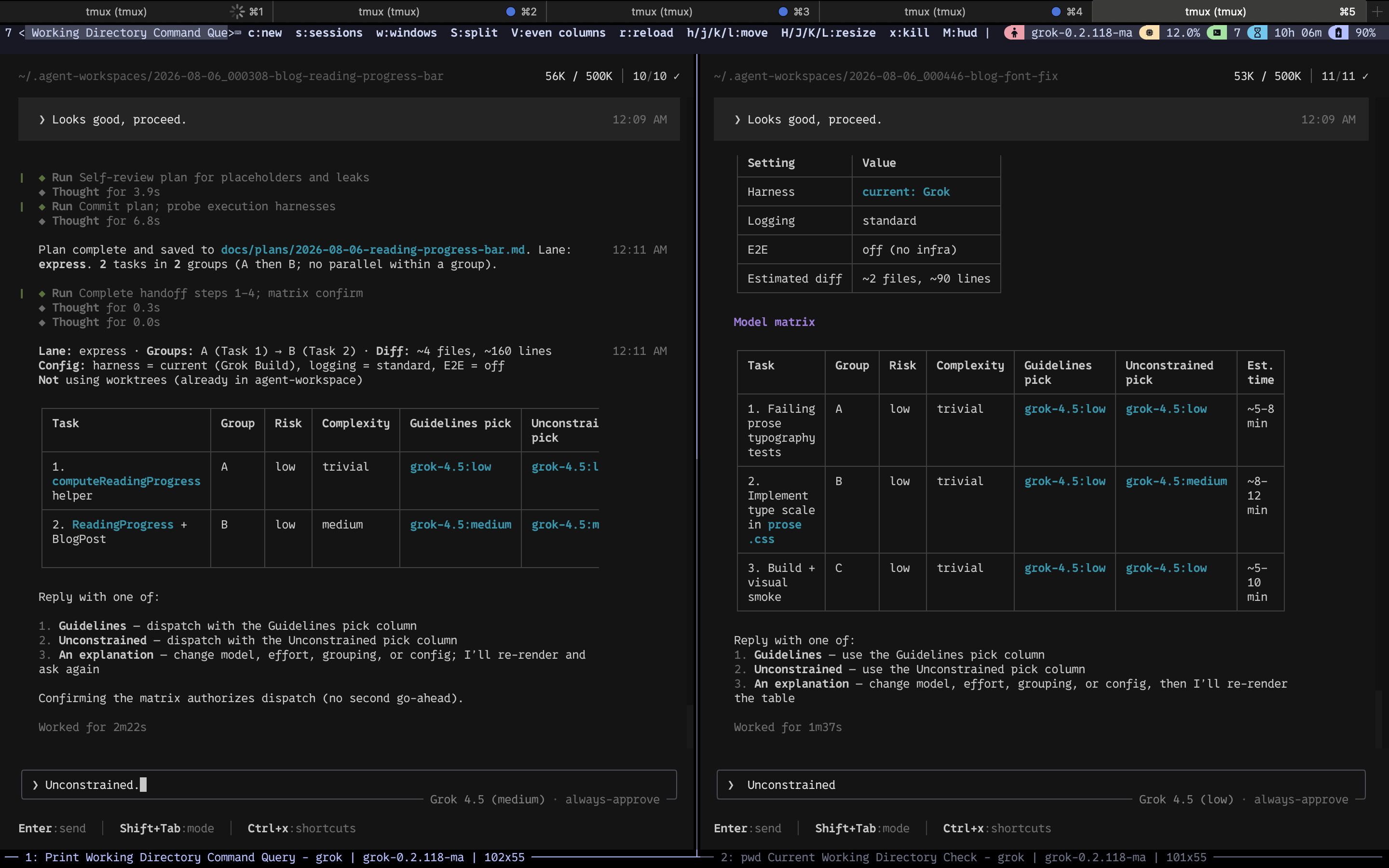Click the left pane's Shift+Tab:mode hint
This screenshot has height=868, width=1389.
coord(166,828)
